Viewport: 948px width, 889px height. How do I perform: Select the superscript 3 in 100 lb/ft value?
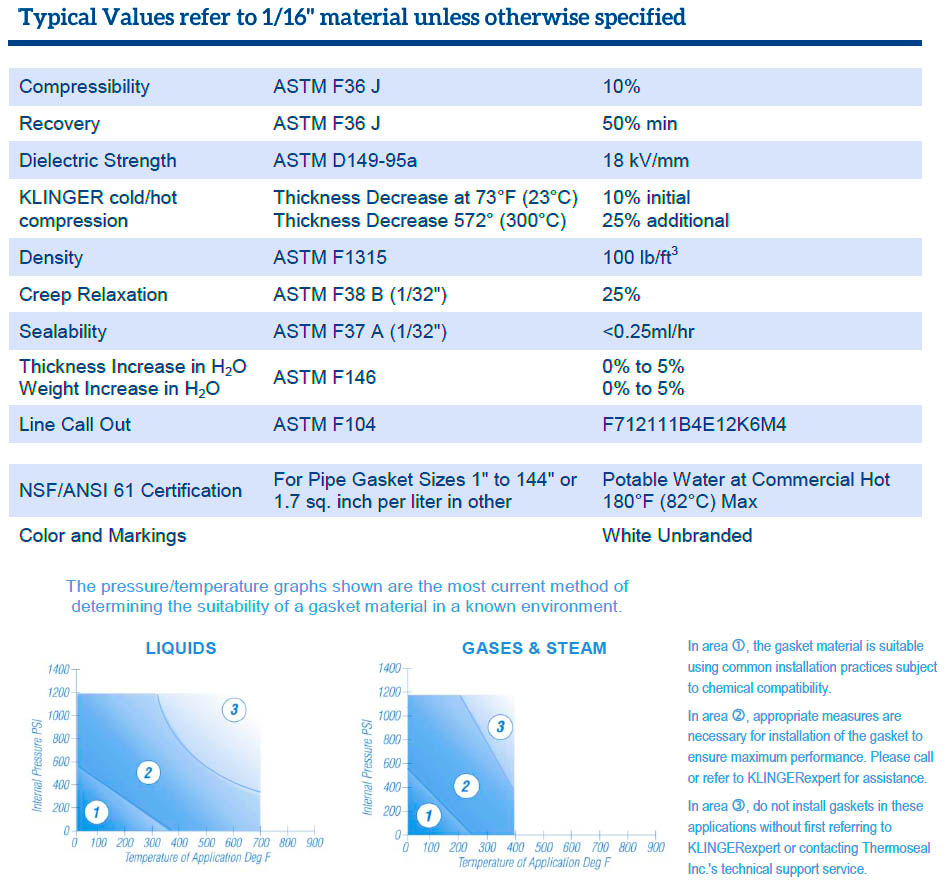pyautogui.click(x=675, y=251)
